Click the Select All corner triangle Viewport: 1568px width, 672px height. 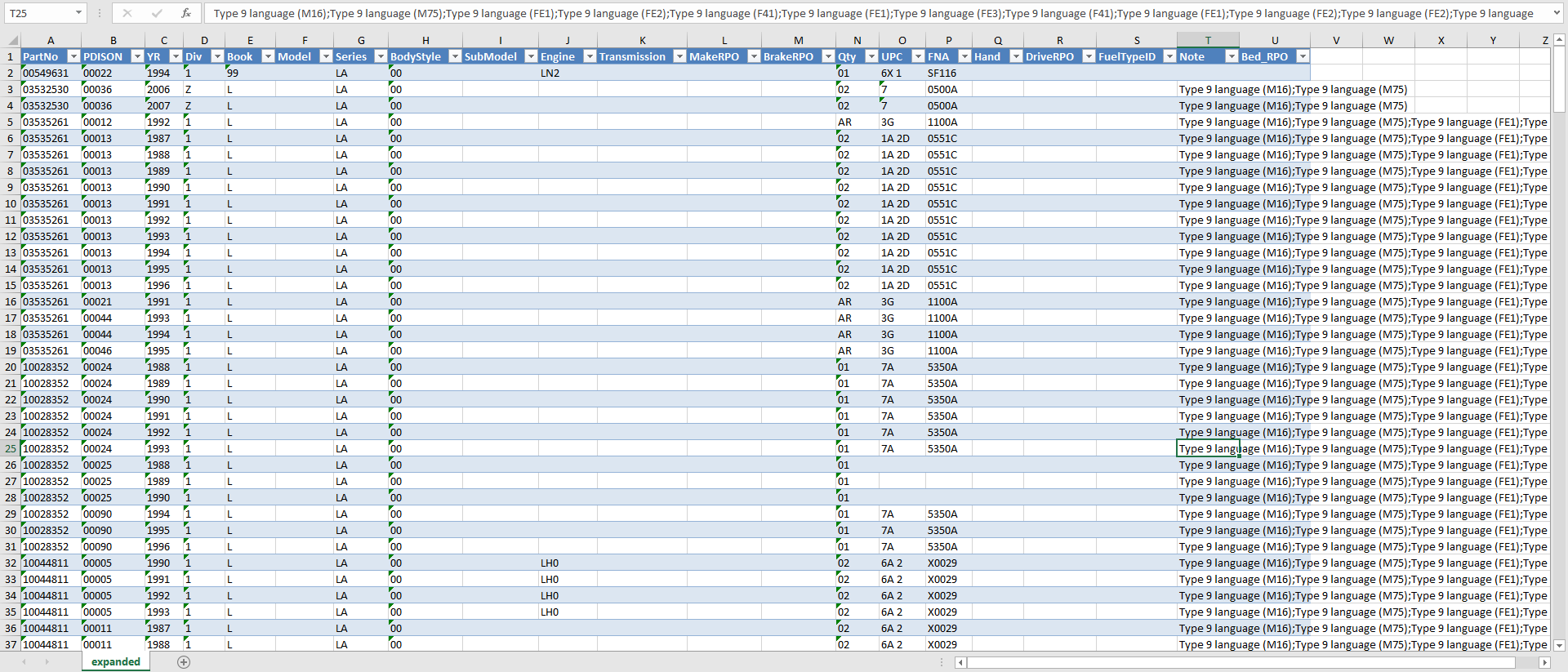12,40
